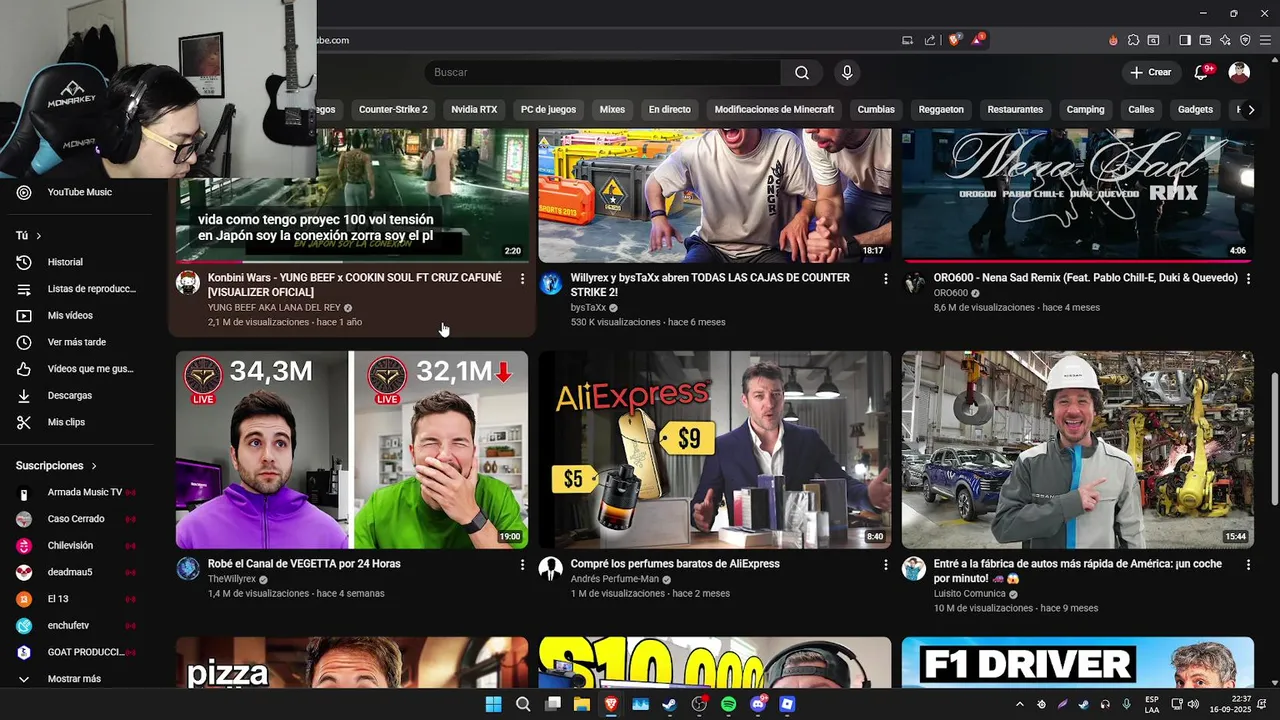This screenshot has width=1280, height=720.
Task: Select the Camping chip
Action: [x=1085, y=109]
